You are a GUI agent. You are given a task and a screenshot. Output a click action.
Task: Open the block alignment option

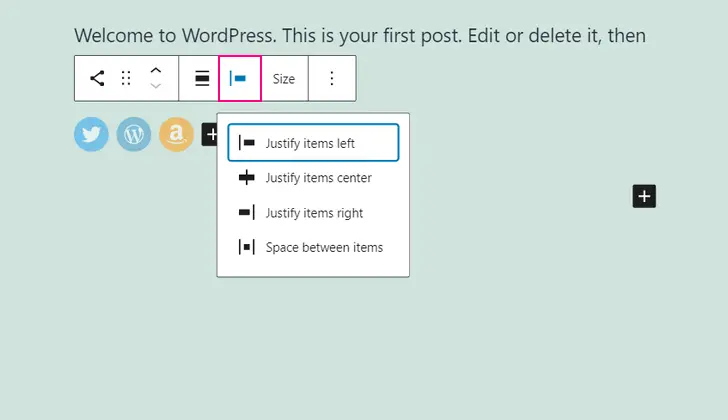point(202,78)
